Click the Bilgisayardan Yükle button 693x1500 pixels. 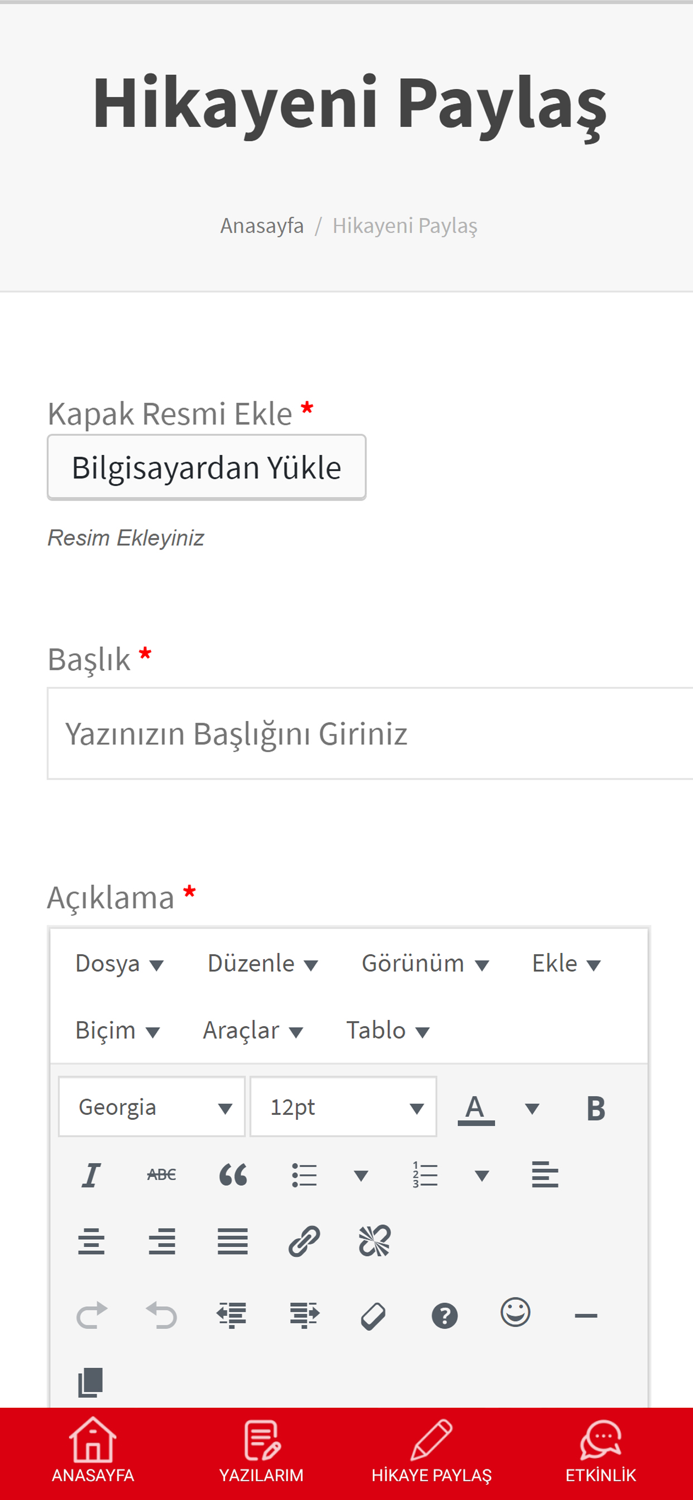click(x=207, y=467)
